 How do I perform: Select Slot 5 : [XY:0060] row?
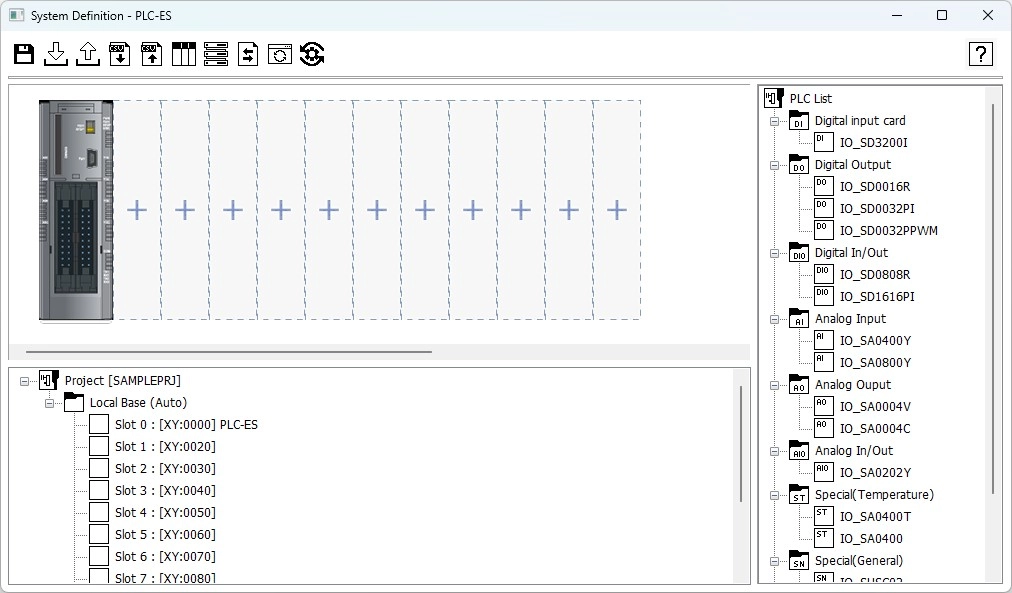coord(165,534)
